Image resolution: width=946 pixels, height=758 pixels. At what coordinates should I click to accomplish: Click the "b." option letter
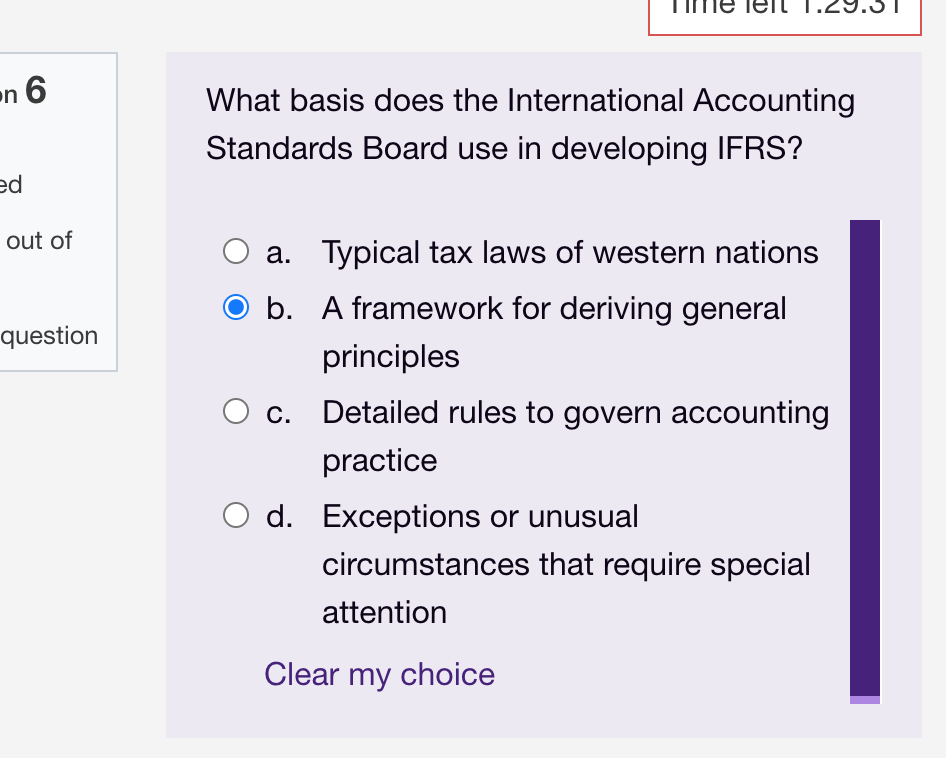coord(279,308)
